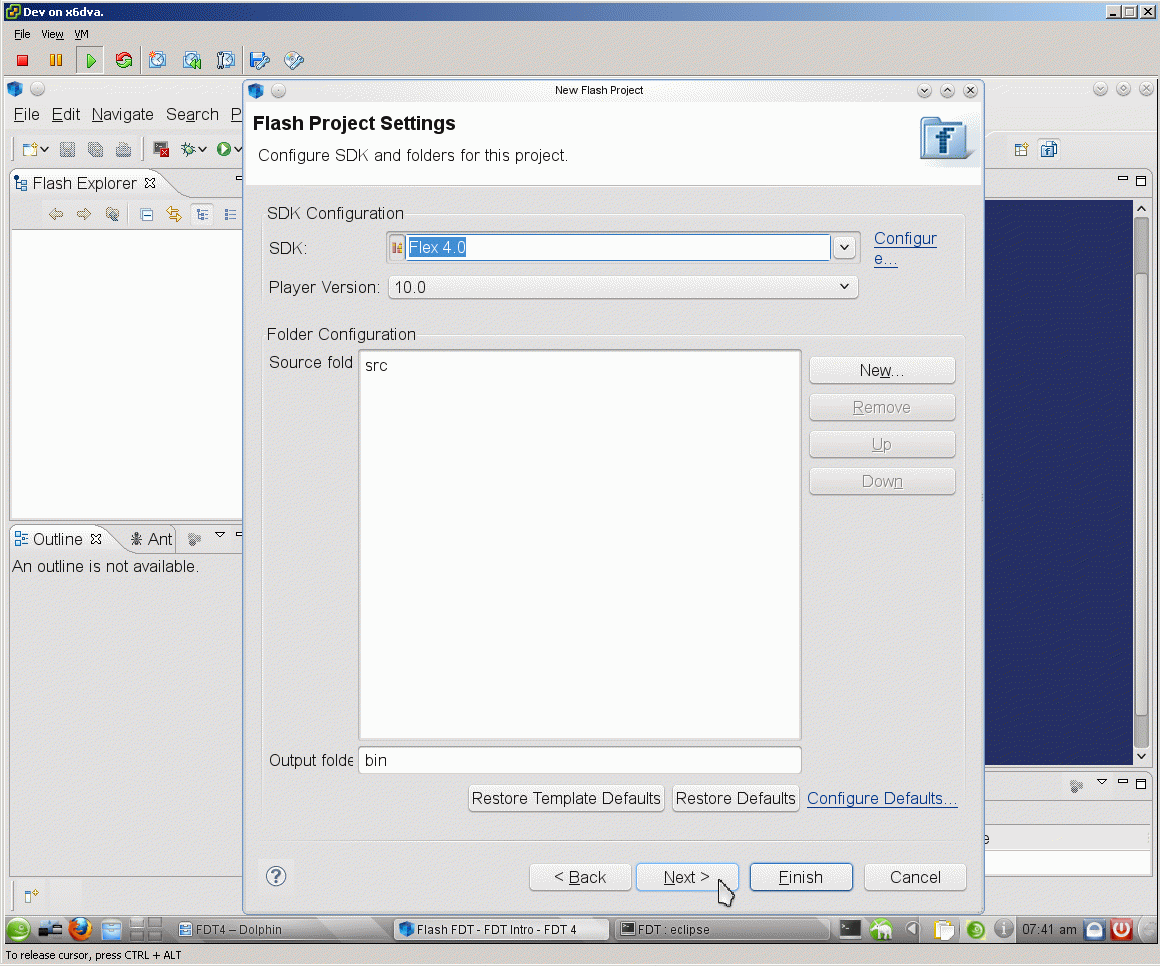The height and width of the screenshot is (966, 1160).
Task: Click the green Run icon in Eclipse
Action: tap(223, 149)
